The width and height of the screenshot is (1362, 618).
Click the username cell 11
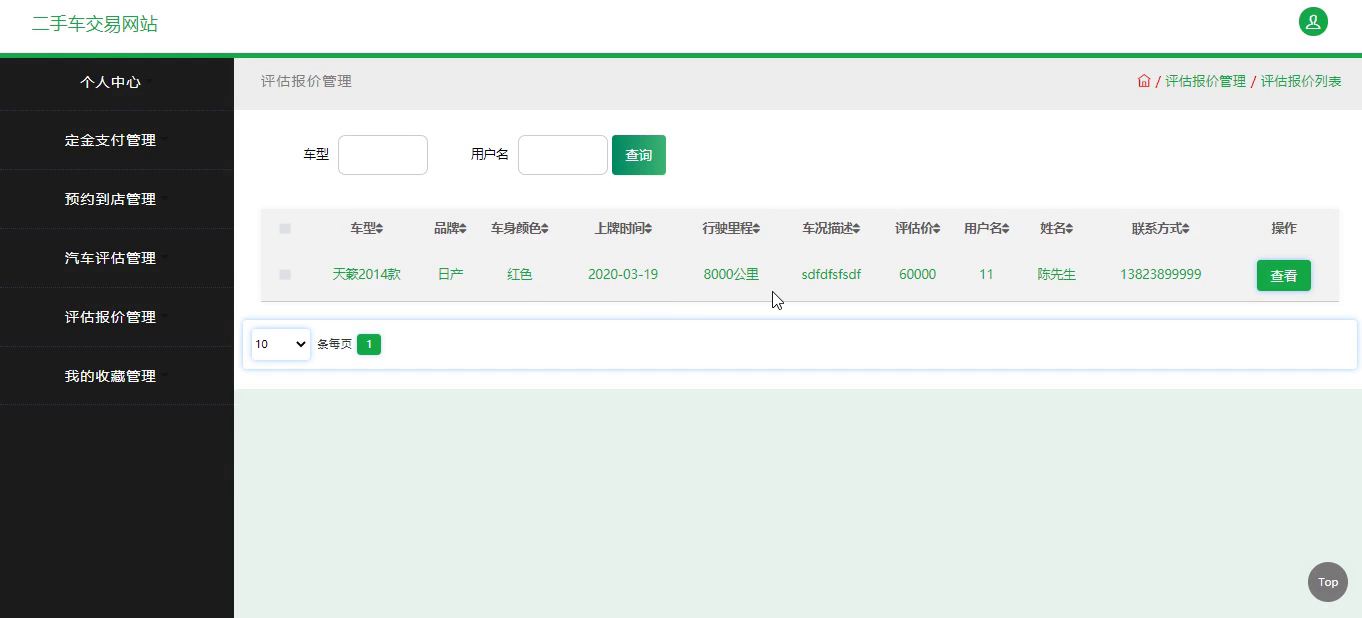pyautogui.click(x=986, y=274)
